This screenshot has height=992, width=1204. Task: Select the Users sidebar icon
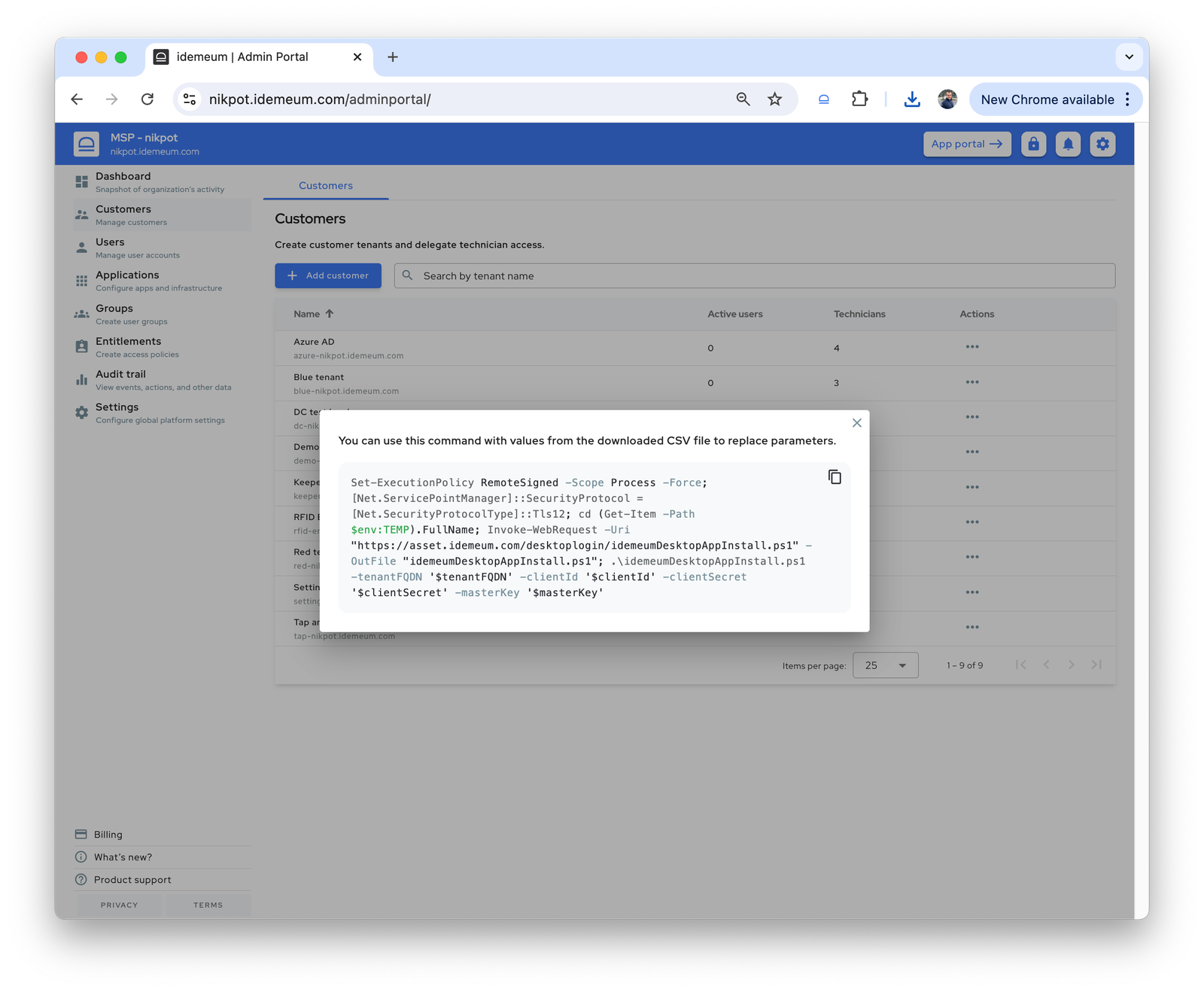coord(81,247)
